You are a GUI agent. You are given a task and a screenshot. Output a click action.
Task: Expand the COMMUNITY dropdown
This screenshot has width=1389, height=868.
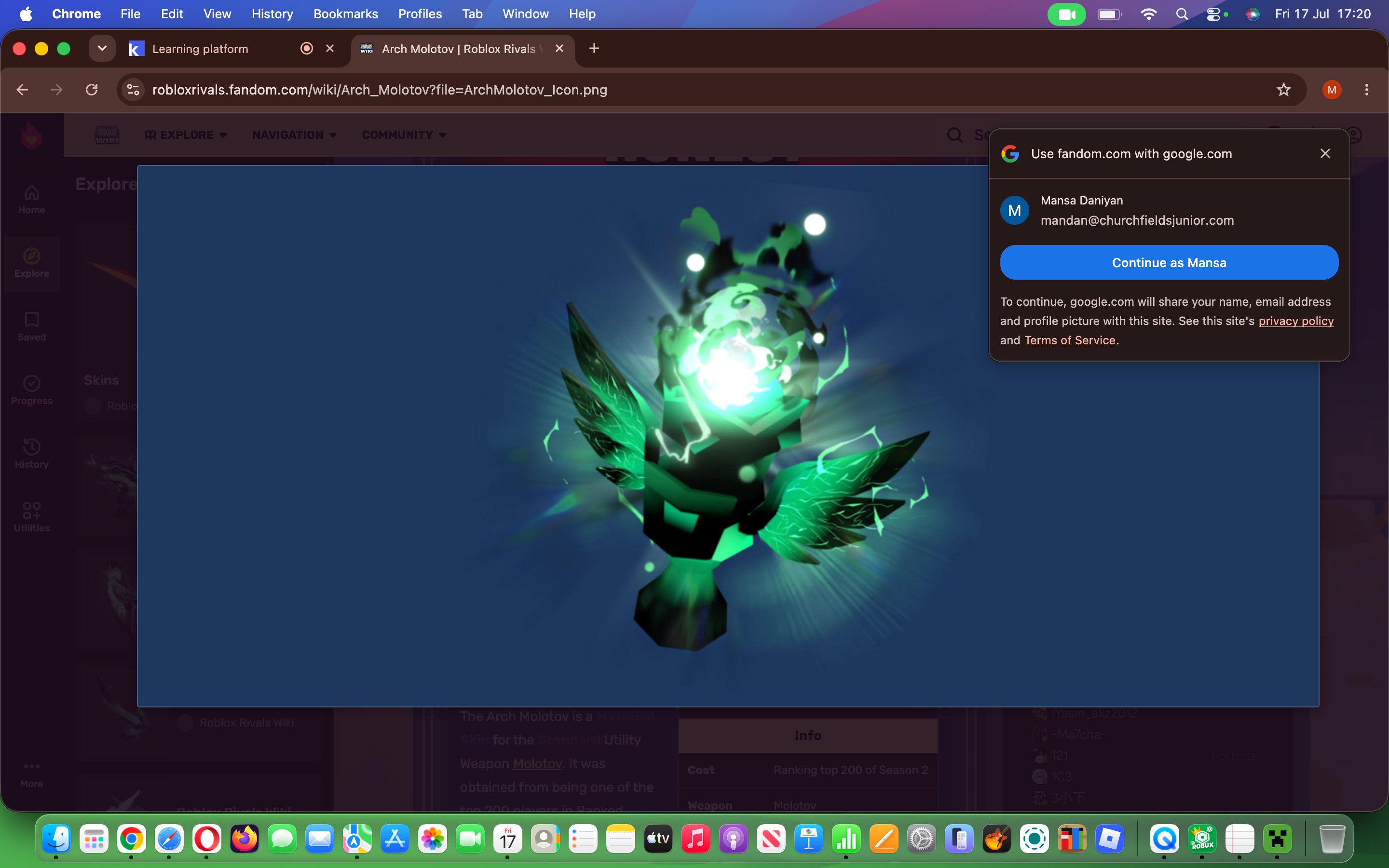coord(404,135)
